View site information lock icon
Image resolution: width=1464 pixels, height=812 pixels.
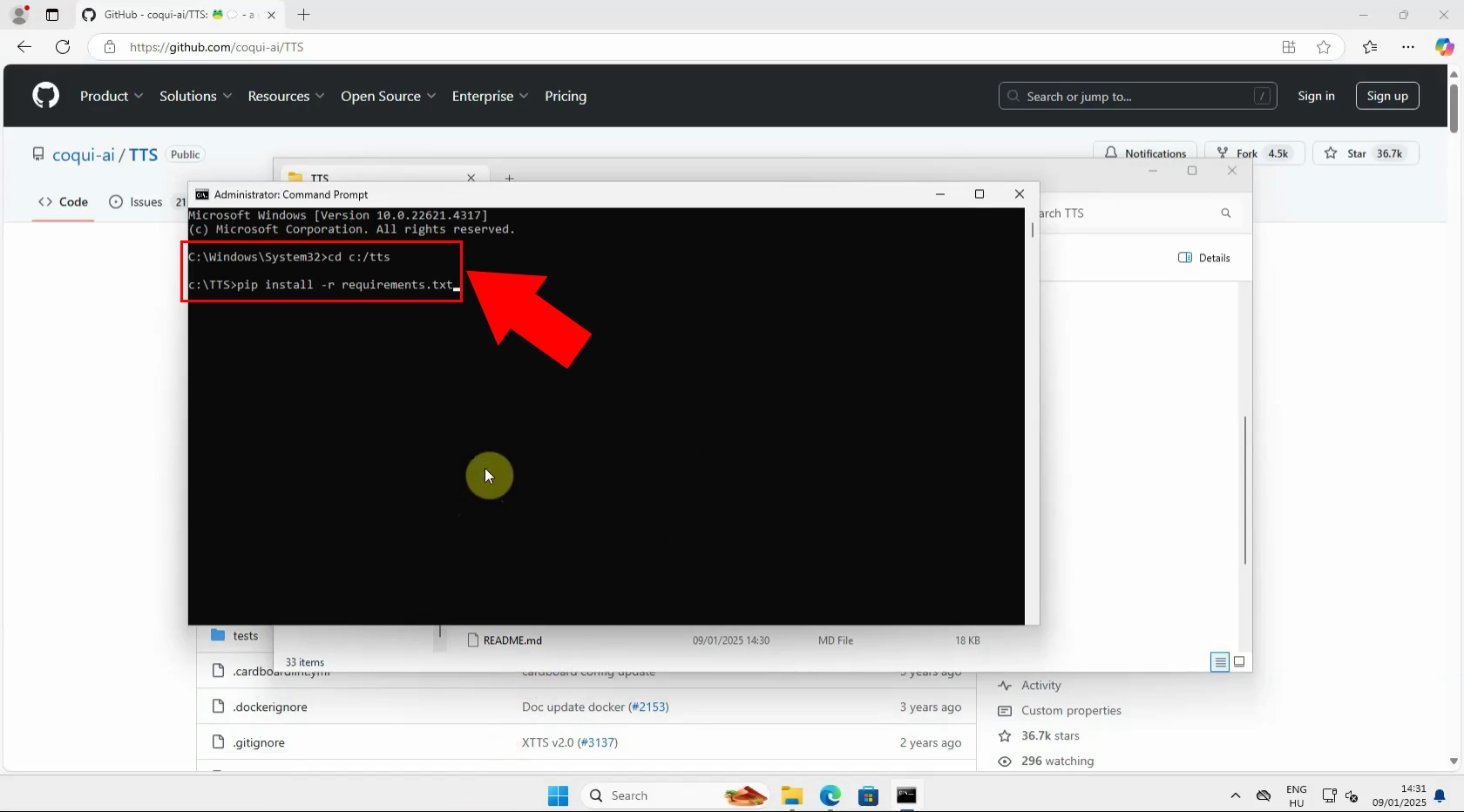tap(109, 47)
